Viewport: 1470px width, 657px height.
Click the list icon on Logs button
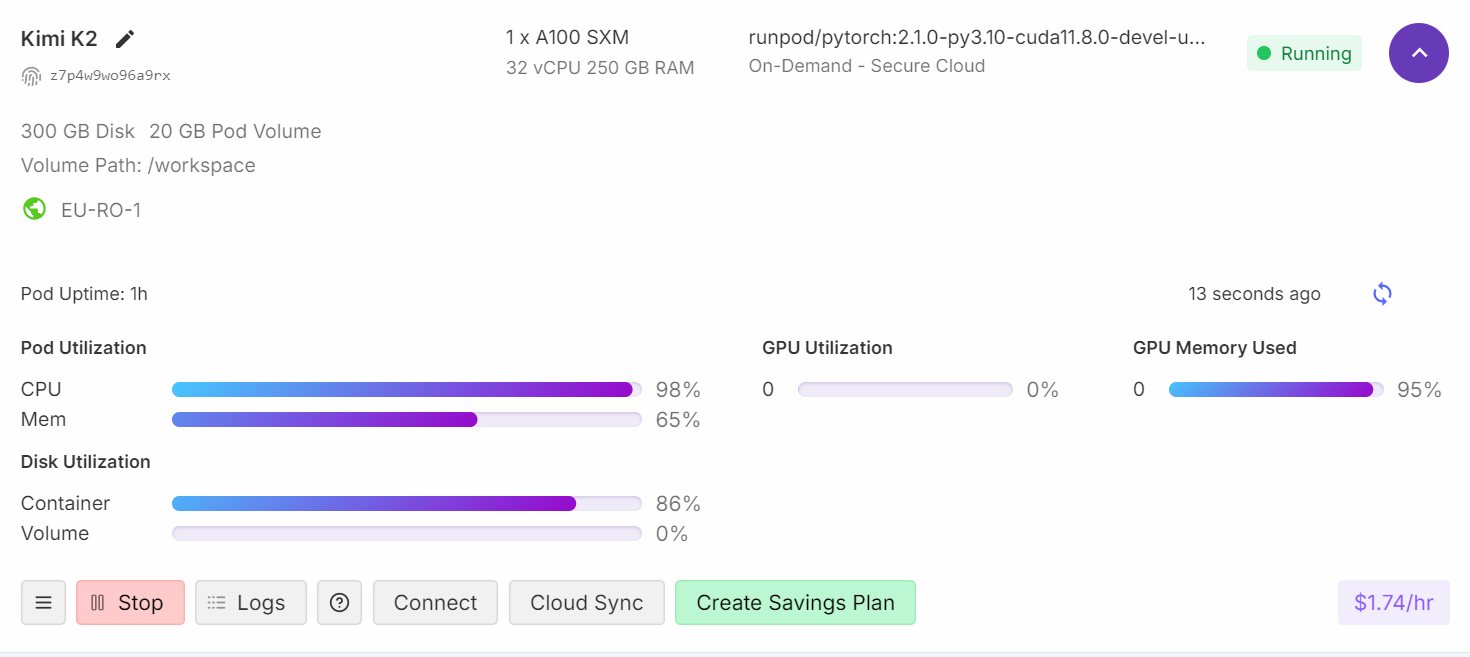click(x=216, y=603)
